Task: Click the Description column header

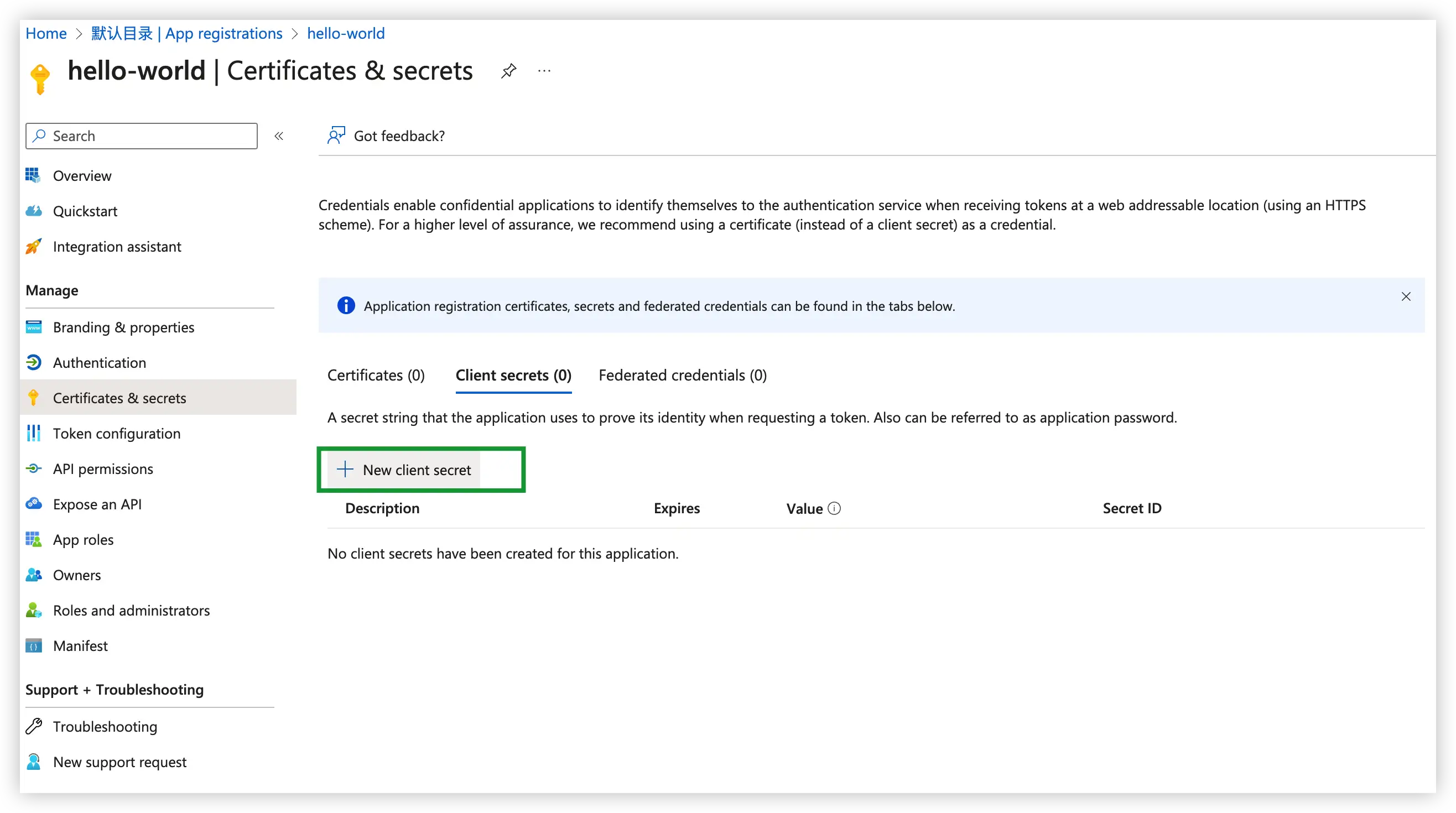Action: (x=382, y=508)
